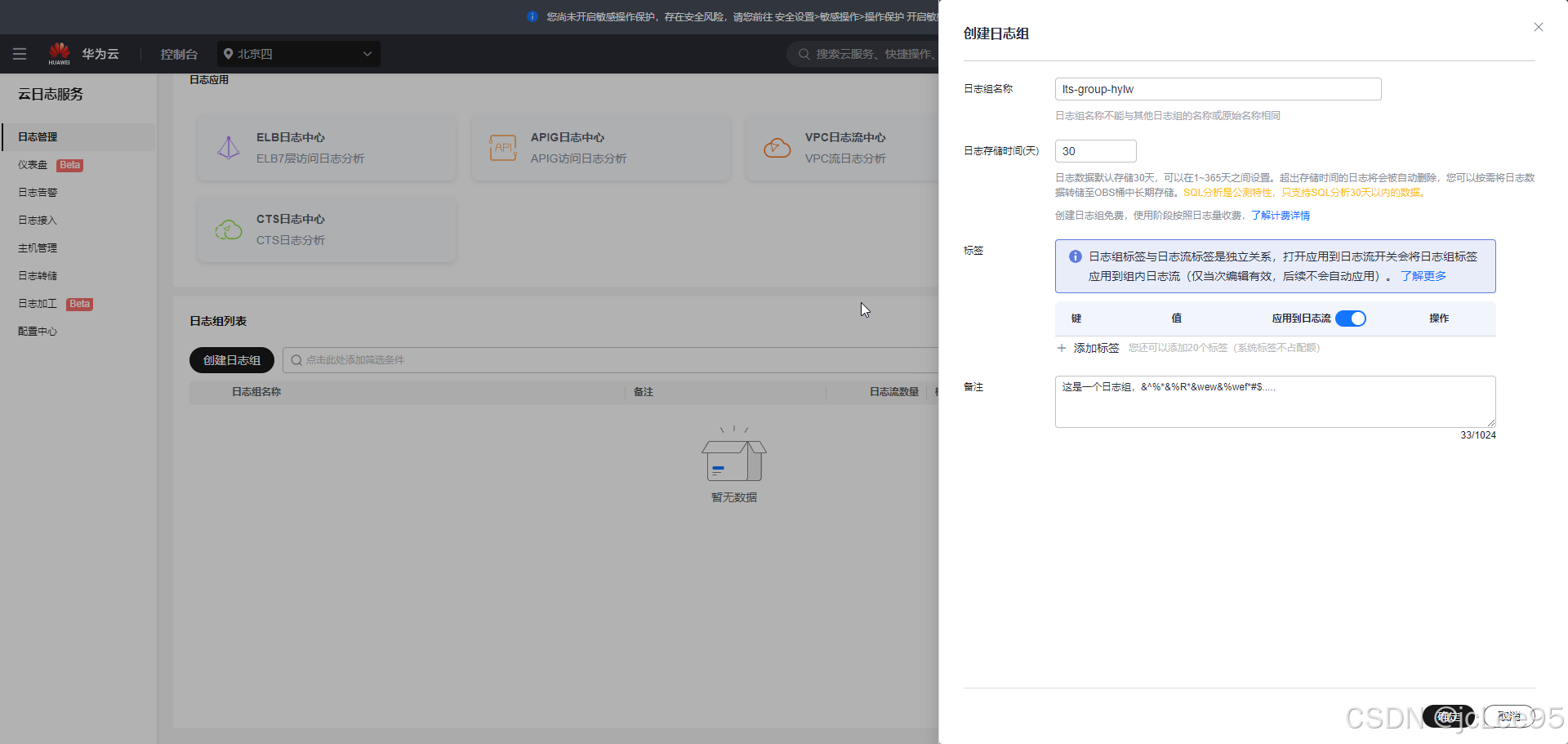1568x744 pixels.
Task: Click the 添加标签 link
Action: (x=1096, y=348)
